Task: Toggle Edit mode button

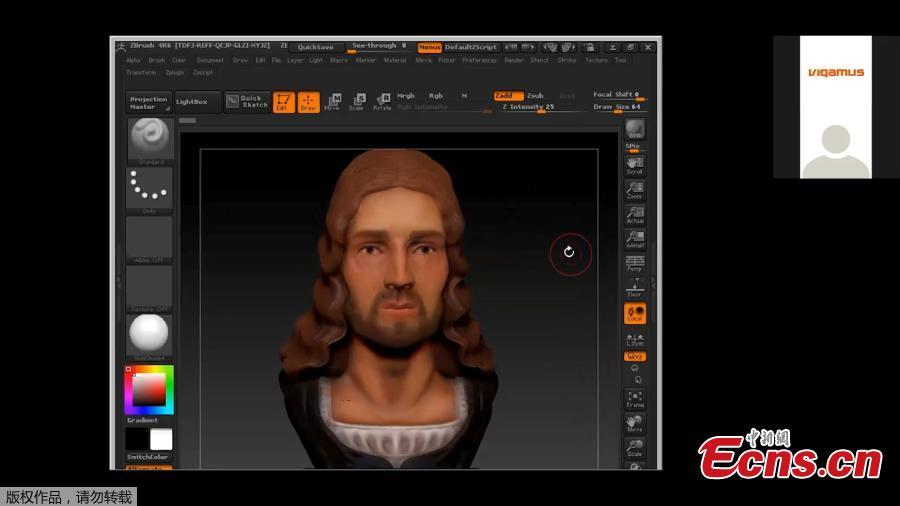Action: click(283, 101)
